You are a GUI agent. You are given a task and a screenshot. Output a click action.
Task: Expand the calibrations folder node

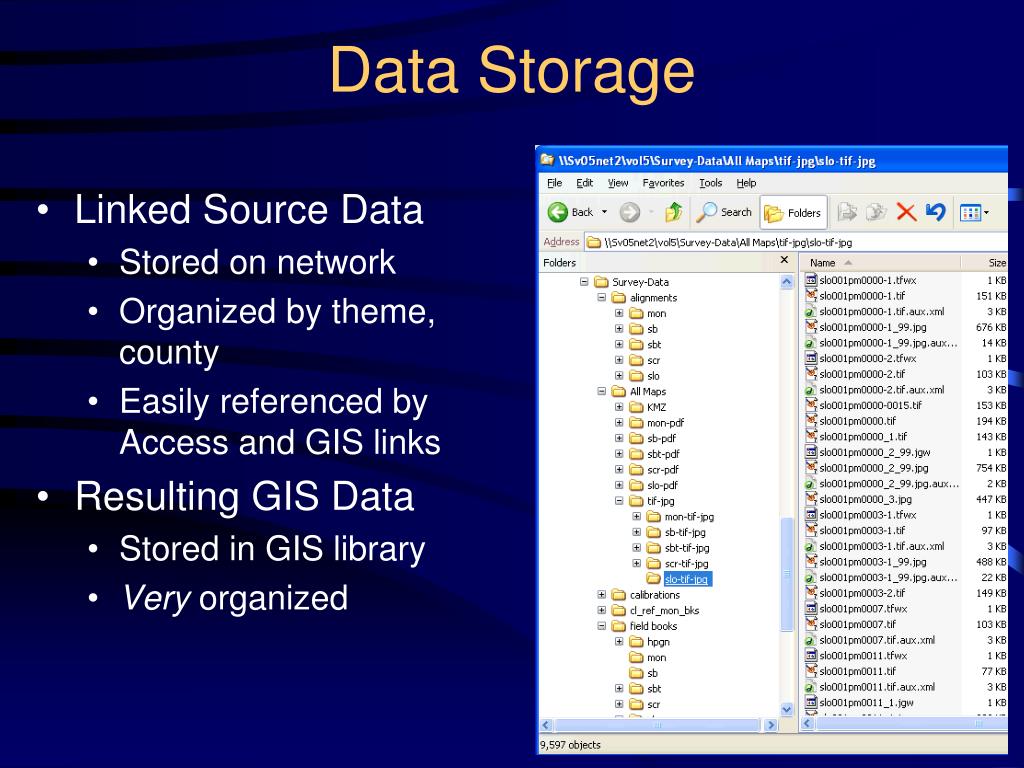tap(601, 595)
